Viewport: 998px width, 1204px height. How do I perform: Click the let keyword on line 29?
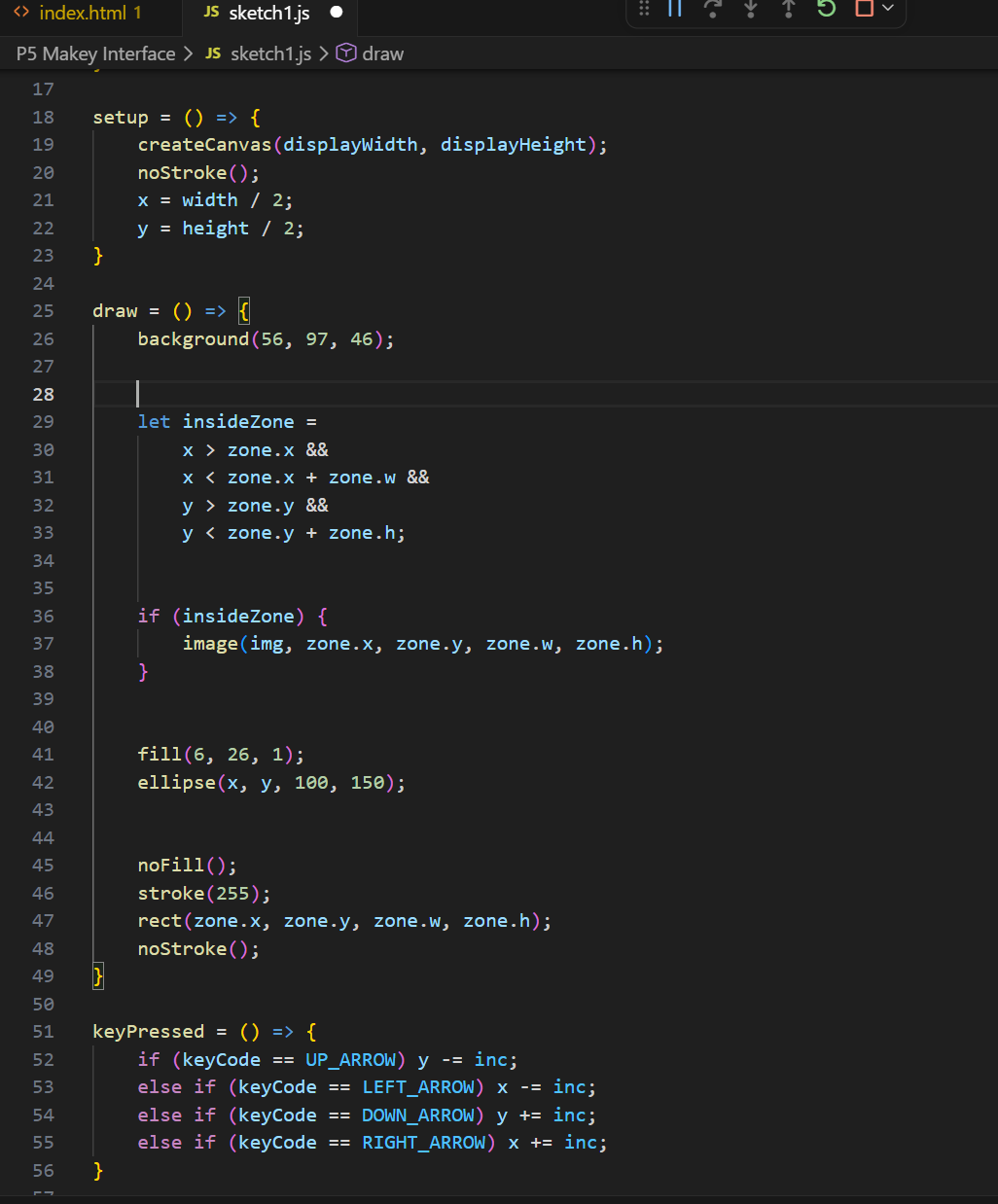(154, 422)
